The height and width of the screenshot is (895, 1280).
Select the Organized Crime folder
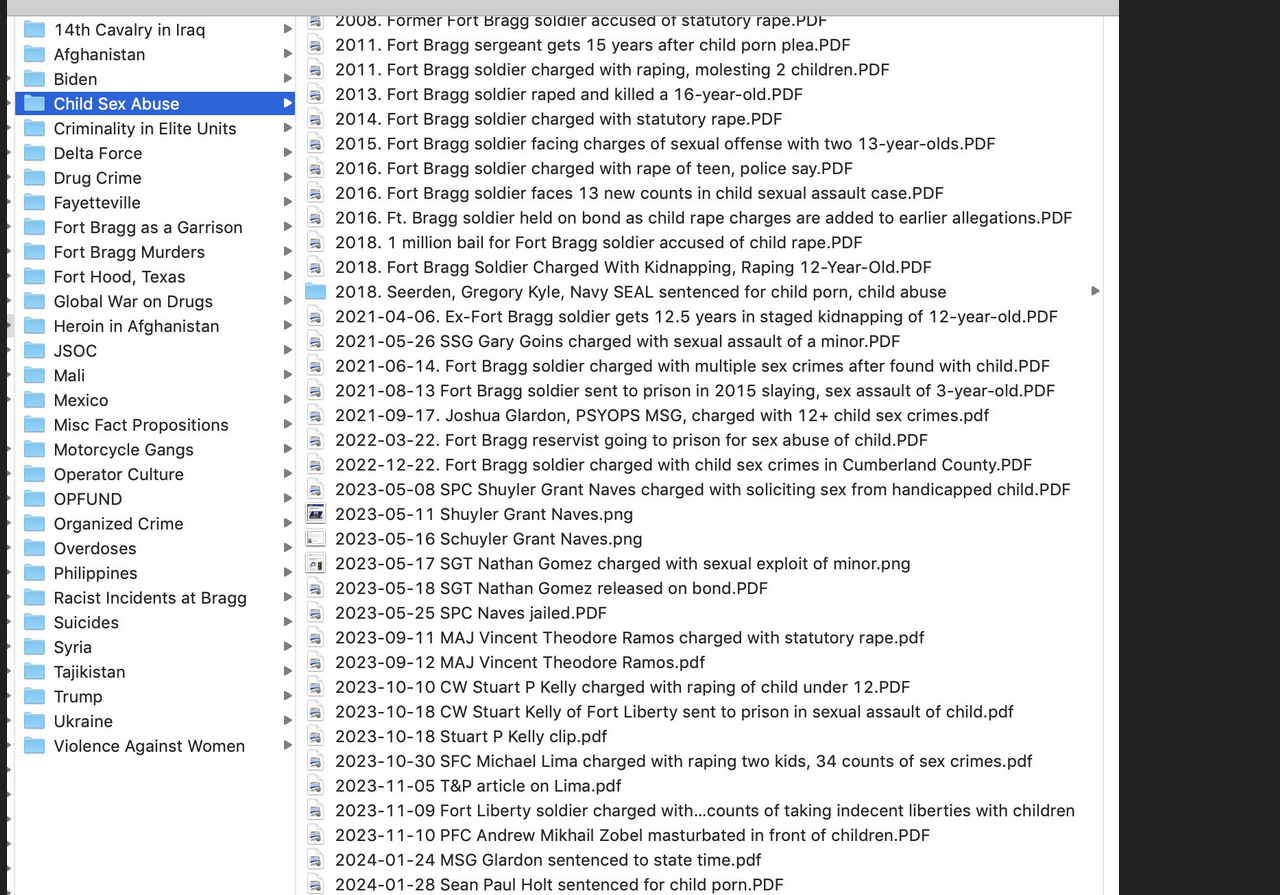tap(155, 524)
